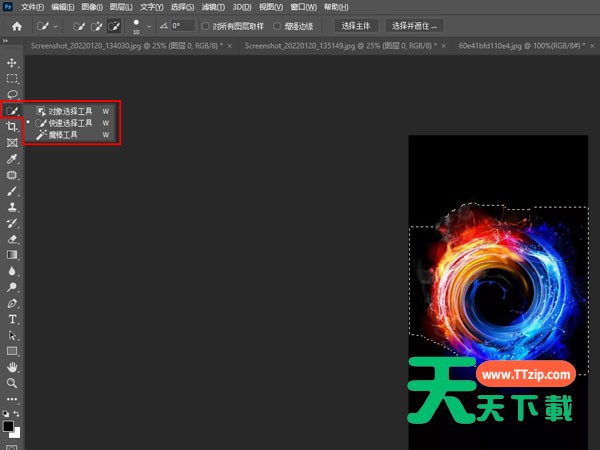Click the 选择主体 button
Image resolution: width=600 pixels, height=450 pixels.
point(357,25)
